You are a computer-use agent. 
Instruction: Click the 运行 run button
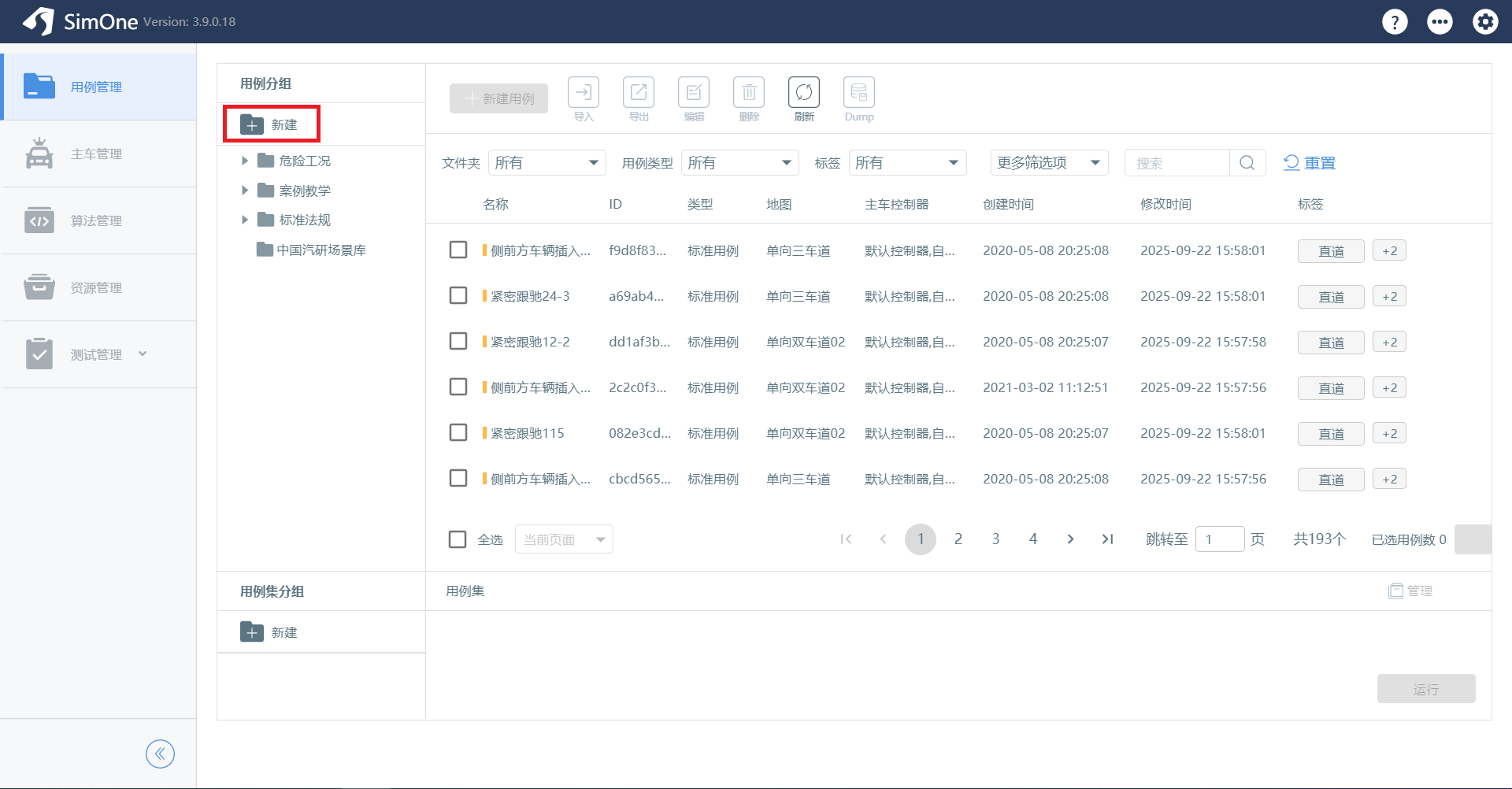[1426, 689]
